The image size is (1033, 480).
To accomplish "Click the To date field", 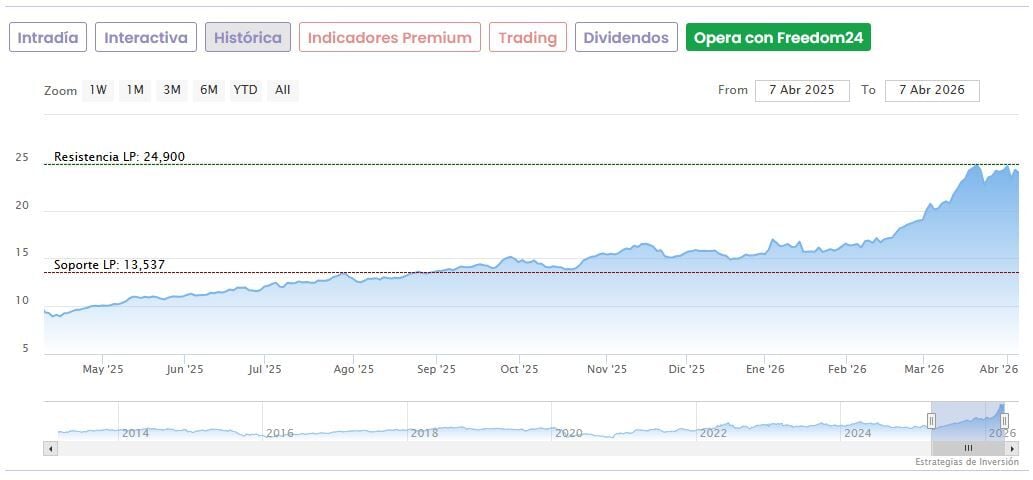I will coord(931,90).
